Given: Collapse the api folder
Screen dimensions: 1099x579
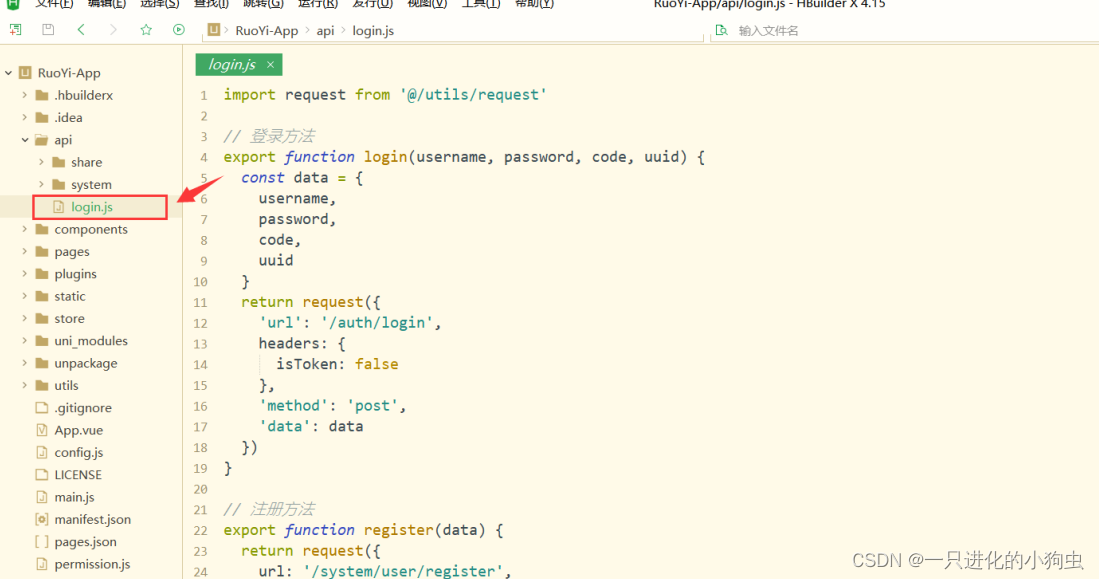Looking at the screenshot, I should click(x=25, y=140).
